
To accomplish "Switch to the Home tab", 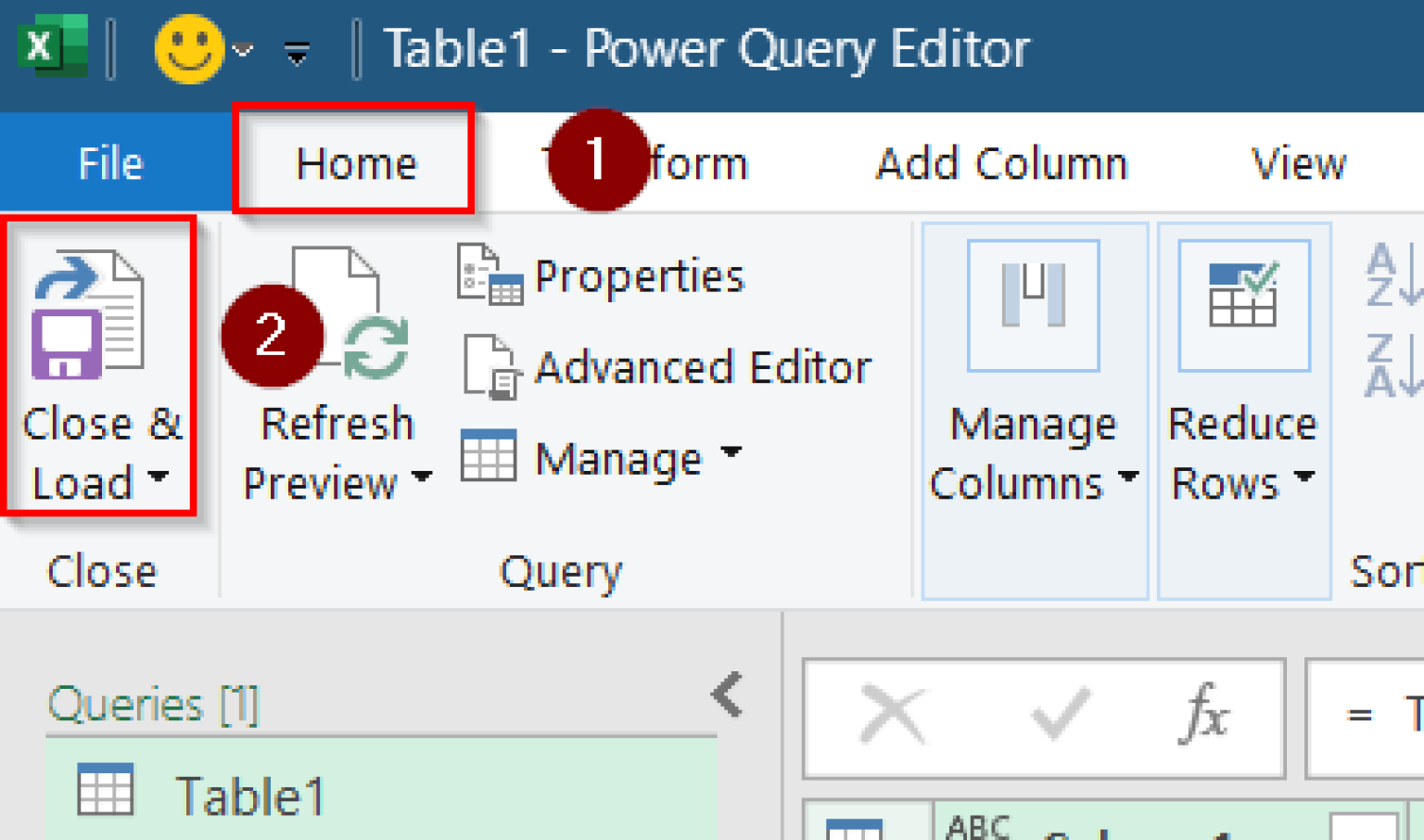I will click(x=355, y=163).
